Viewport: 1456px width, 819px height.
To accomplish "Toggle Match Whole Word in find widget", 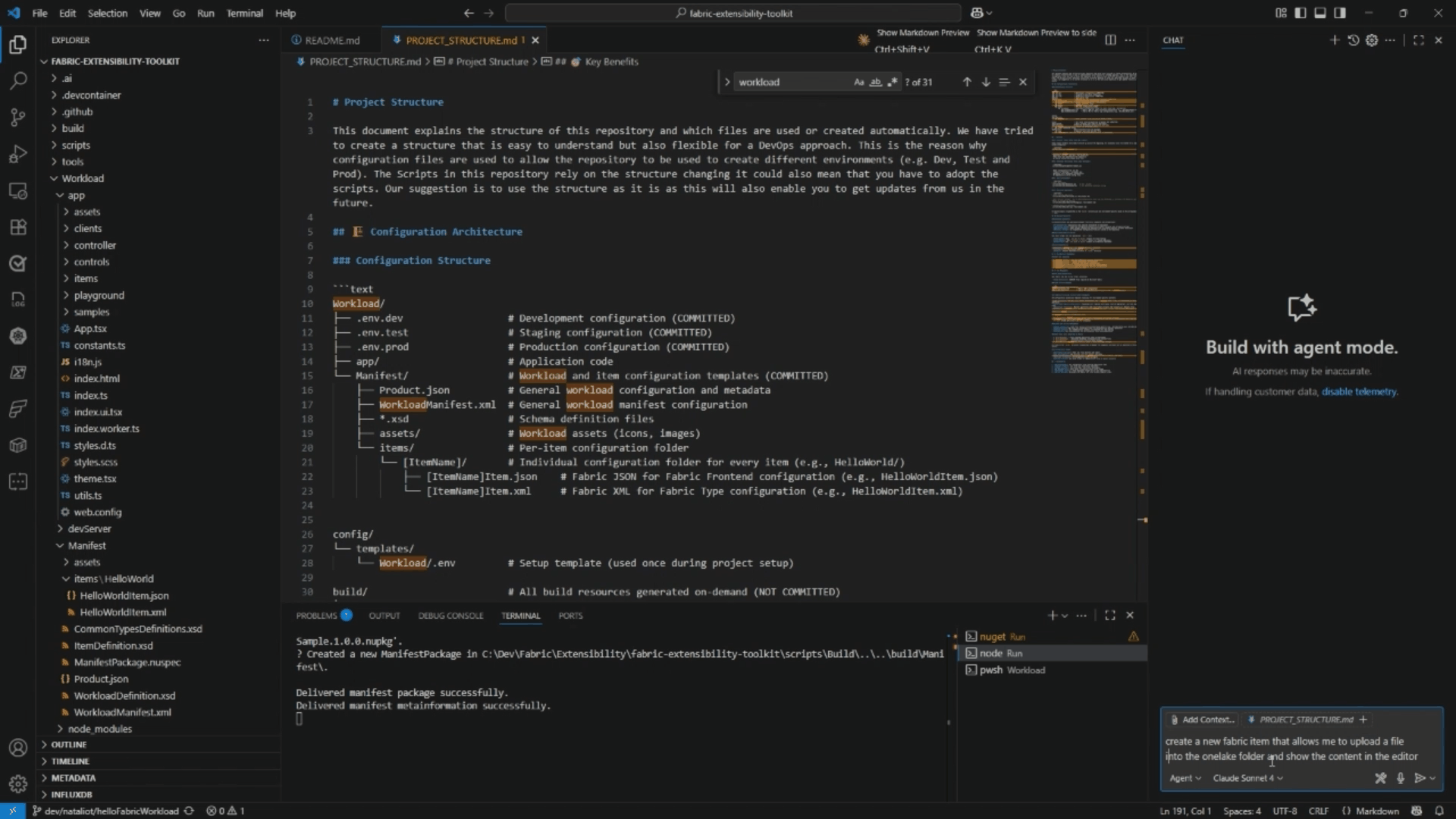I will point(875,82).
